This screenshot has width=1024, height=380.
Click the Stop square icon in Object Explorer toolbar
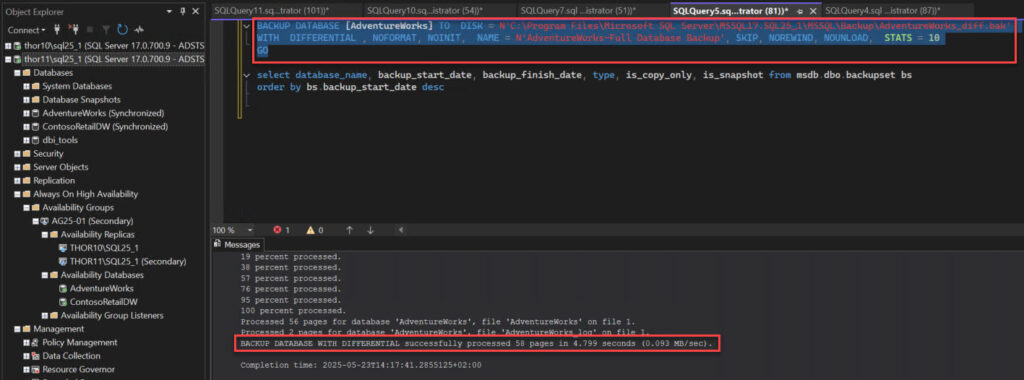click(x=89, y=30)
